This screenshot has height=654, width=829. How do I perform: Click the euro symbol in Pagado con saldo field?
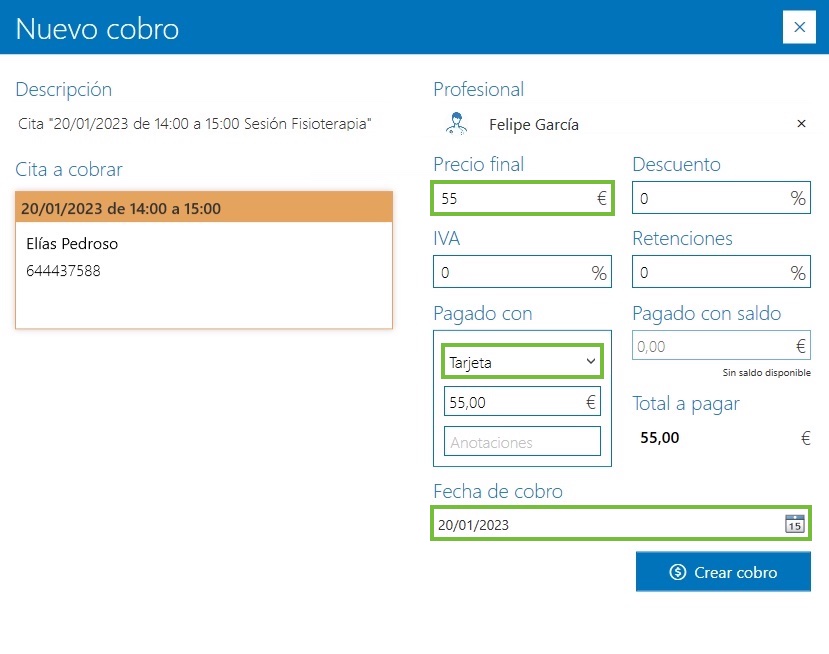800,345
